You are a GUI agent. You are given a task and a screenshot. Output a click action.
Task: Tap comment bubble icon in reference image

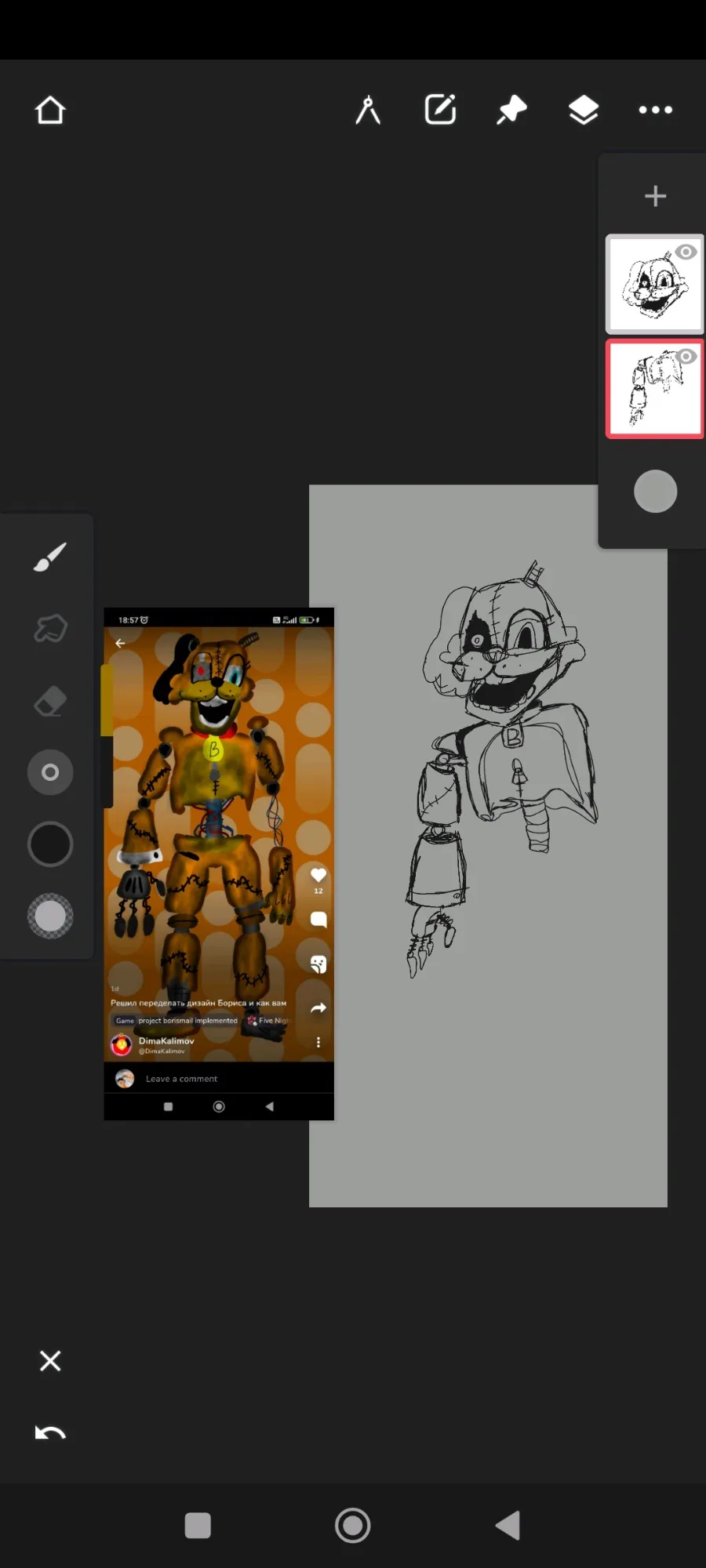click(x=318, y=919)
